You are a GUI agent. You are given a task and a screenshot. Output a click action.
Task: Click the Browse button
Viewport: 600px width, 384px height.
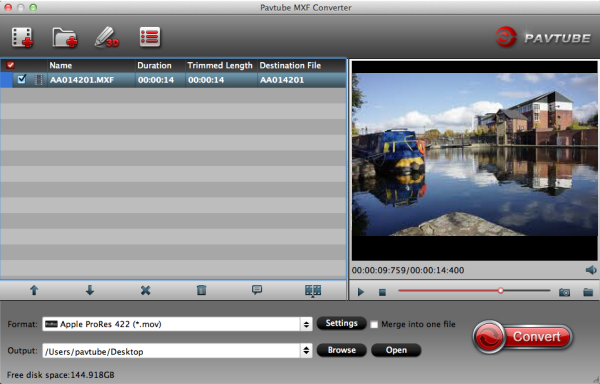point(341,350)
